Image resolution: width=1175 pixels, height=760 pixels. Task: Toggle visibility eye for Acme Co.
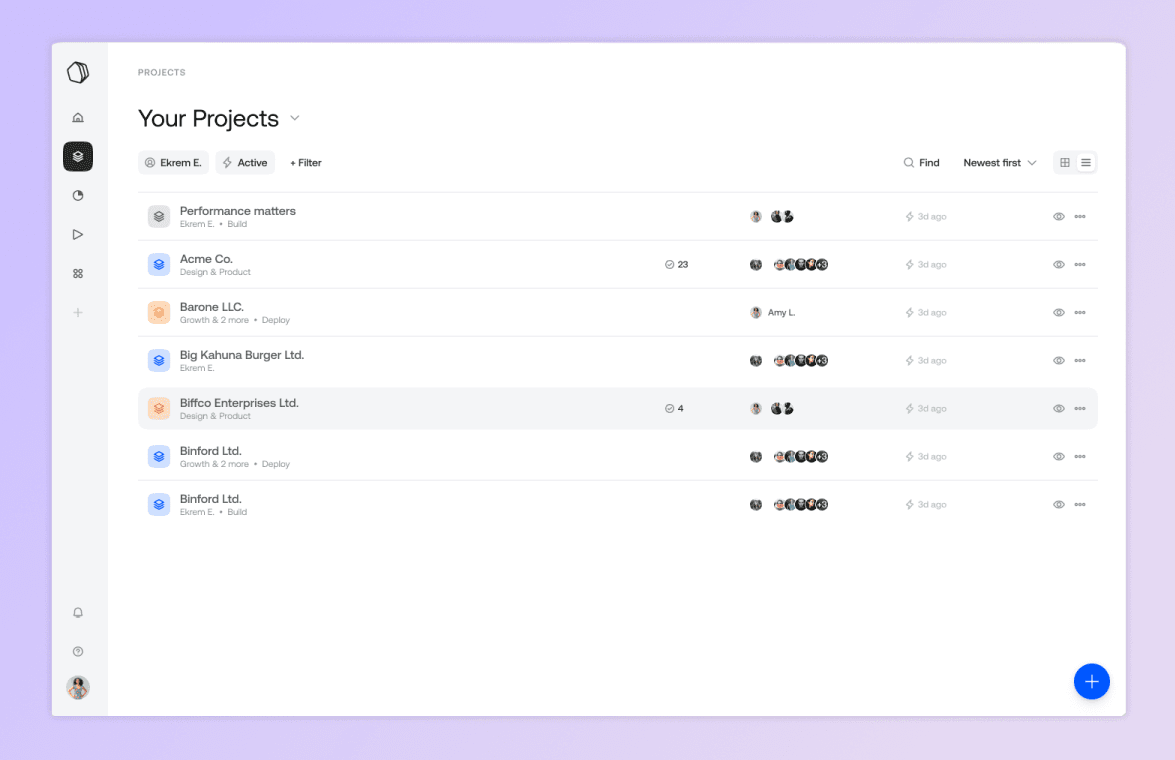coord(1058,265)
